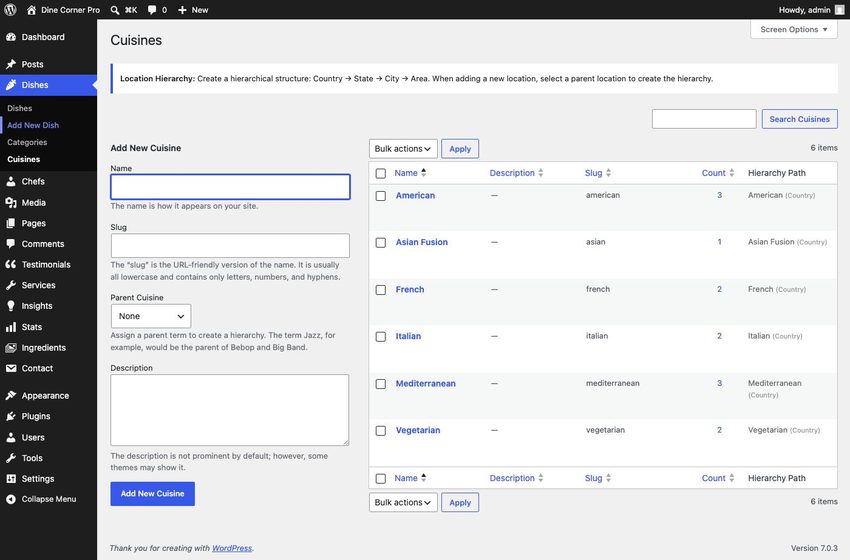
Task: Click the Contact envelope icon
Action: (x=11, y=368)
